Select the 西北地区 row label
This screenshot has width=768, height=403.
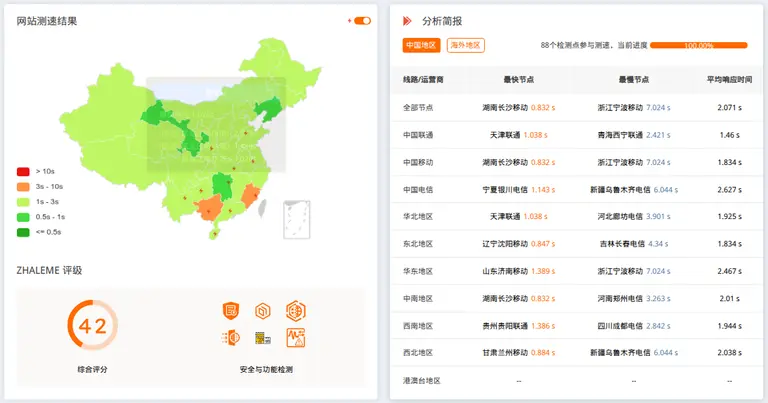(x=418, y=352)
